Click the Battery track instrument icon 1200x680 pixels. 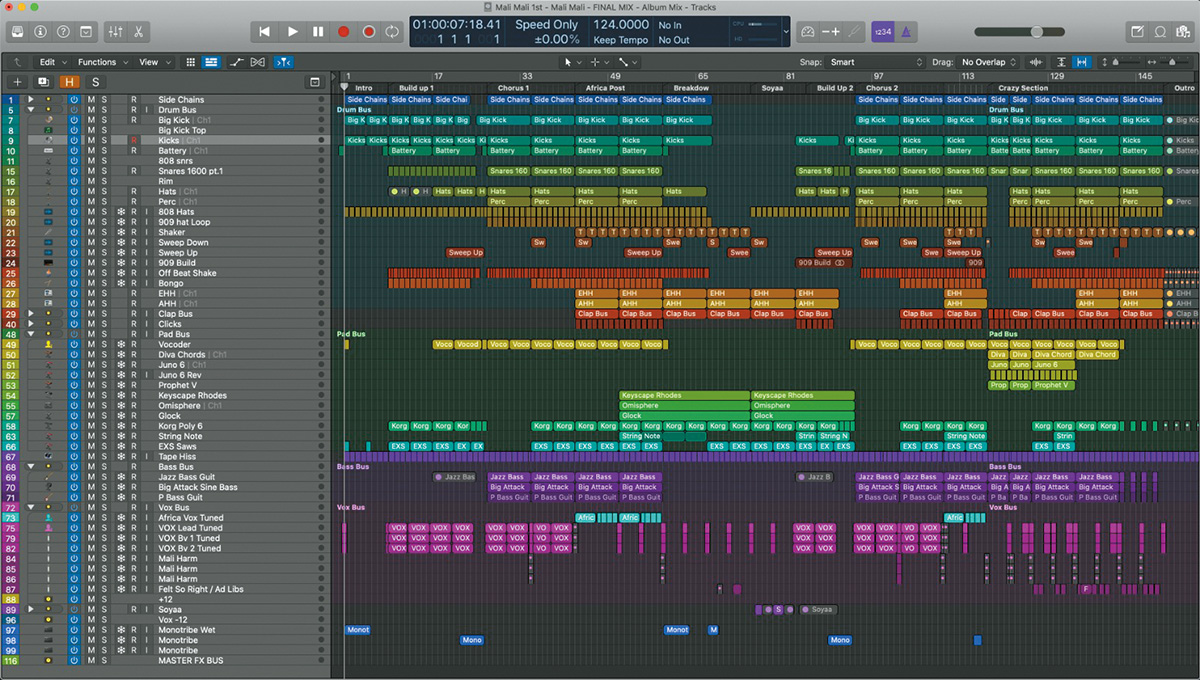point(48,151)
